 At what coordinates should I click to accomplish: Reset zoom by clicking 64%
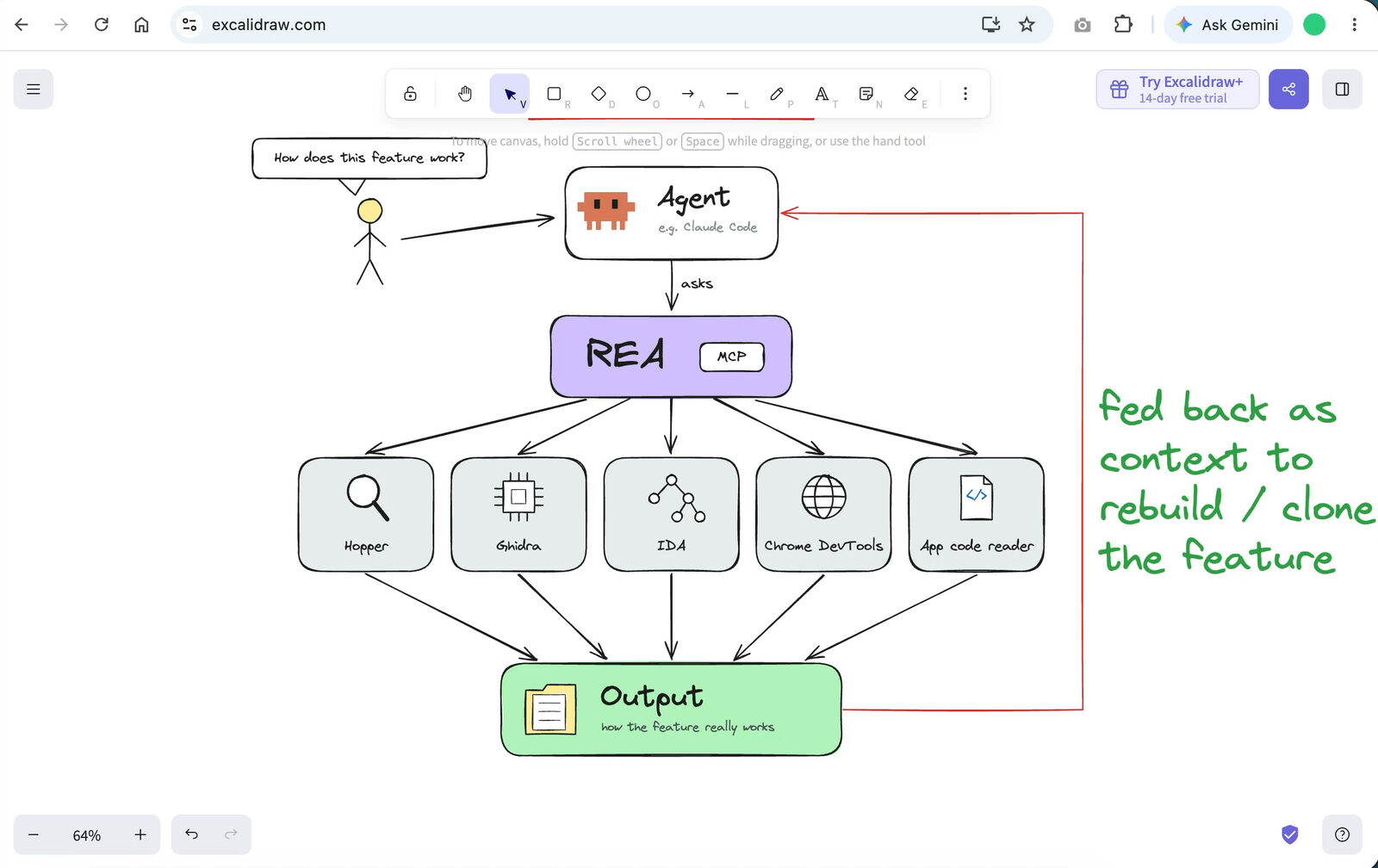(x=87, y=835)
